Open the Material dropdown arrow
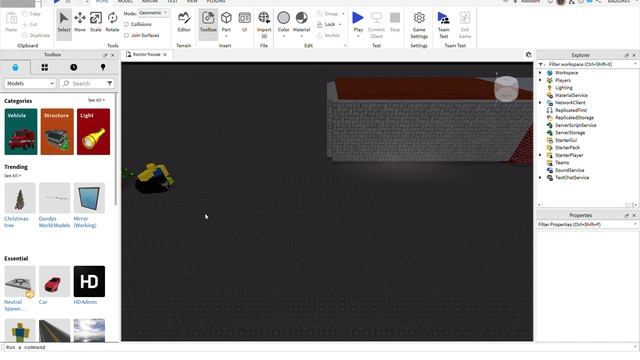This screenshot has width=640, height=360. 302,36
